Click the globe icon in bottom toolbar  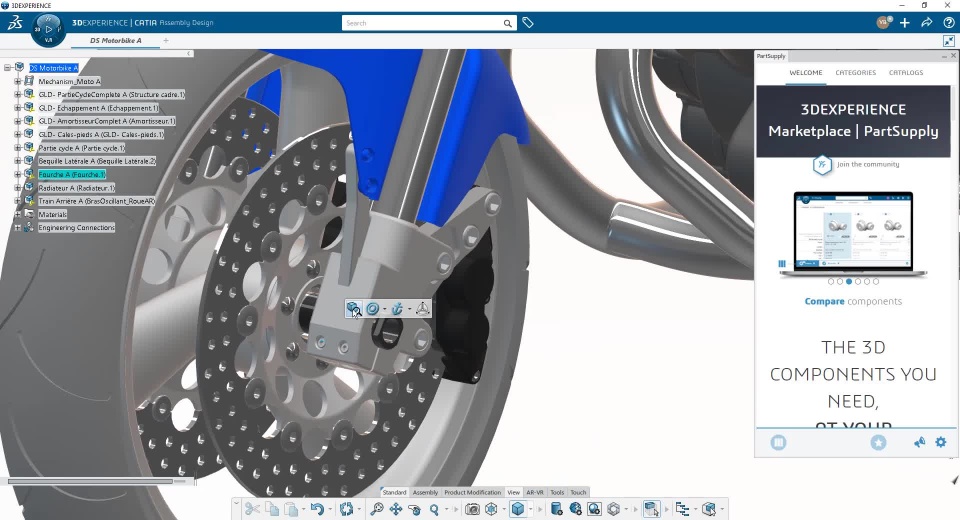576,509
